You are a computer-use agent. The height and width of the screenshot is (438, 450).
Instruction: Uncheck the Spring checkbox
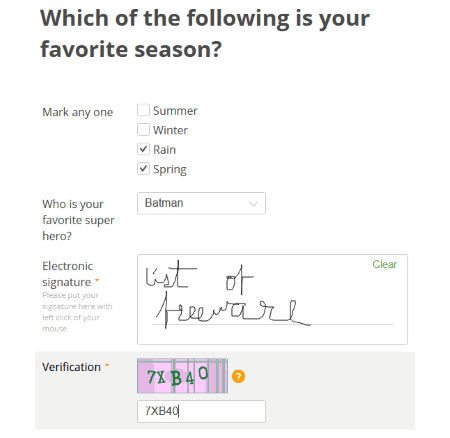(143, 169)
